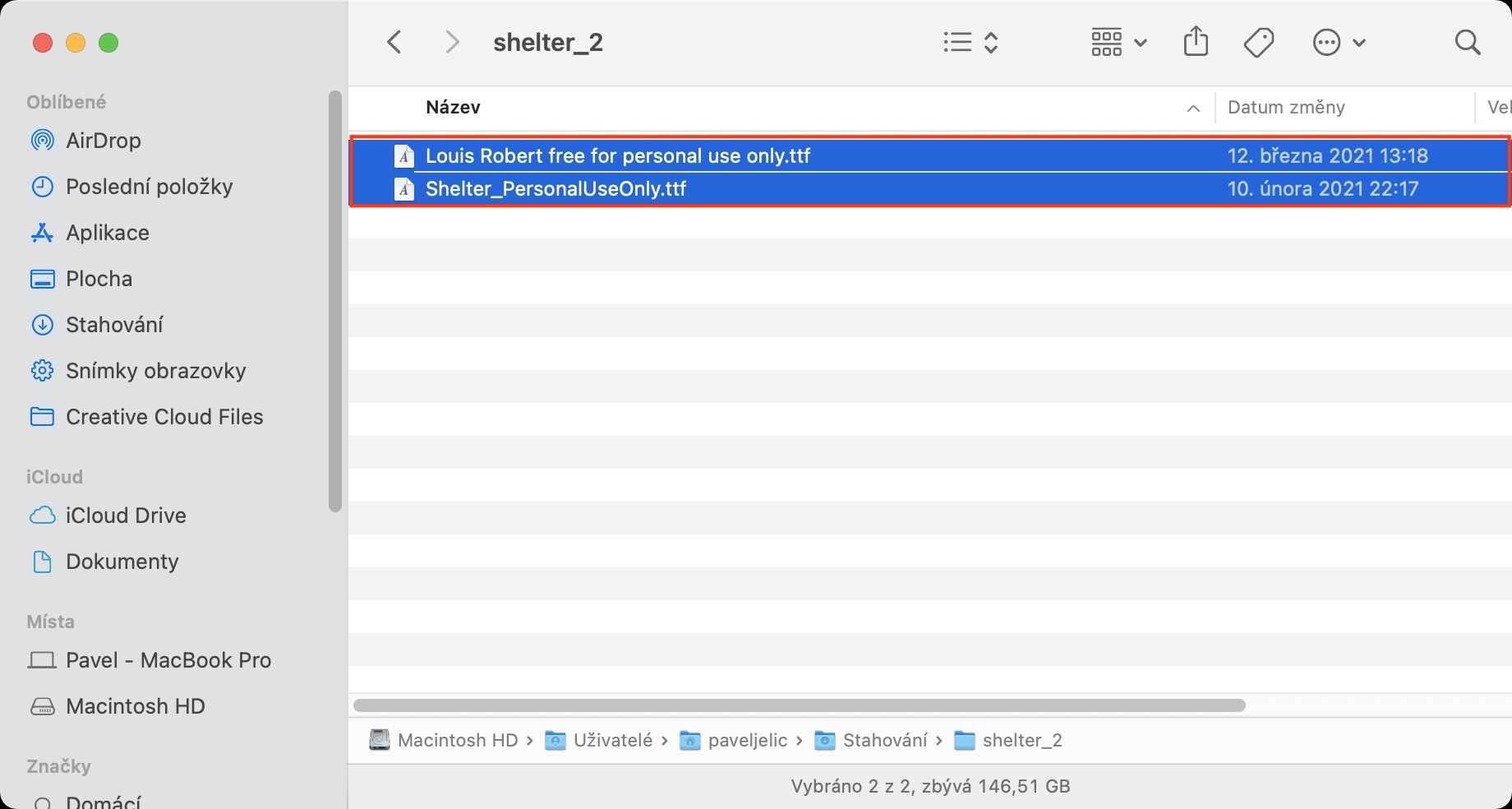The width and height of the screenshot is (1512, 809).
Task: Sort files by Datum změny column
Action: pos(1286,108)
